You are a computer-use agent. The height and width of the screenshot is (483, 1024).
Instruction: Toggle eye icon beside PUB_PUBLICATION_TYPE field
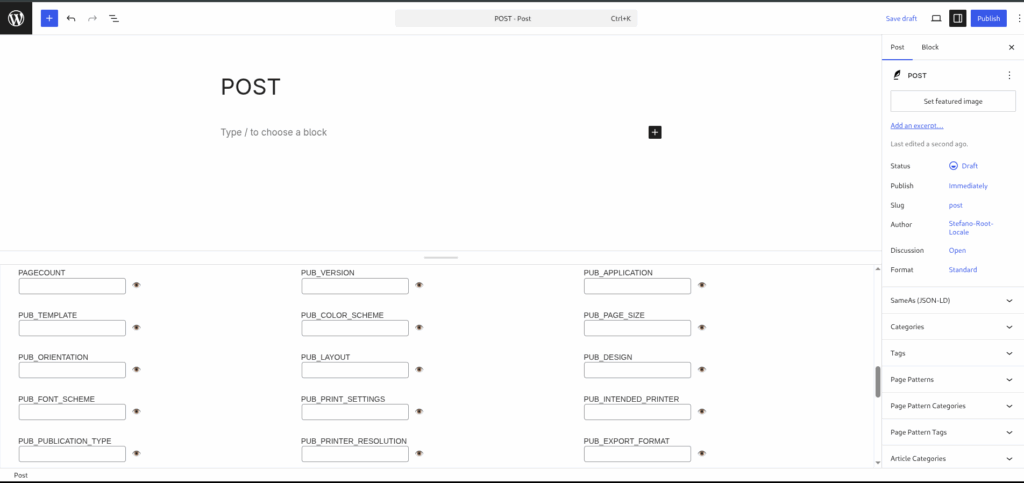pos(136,453)
